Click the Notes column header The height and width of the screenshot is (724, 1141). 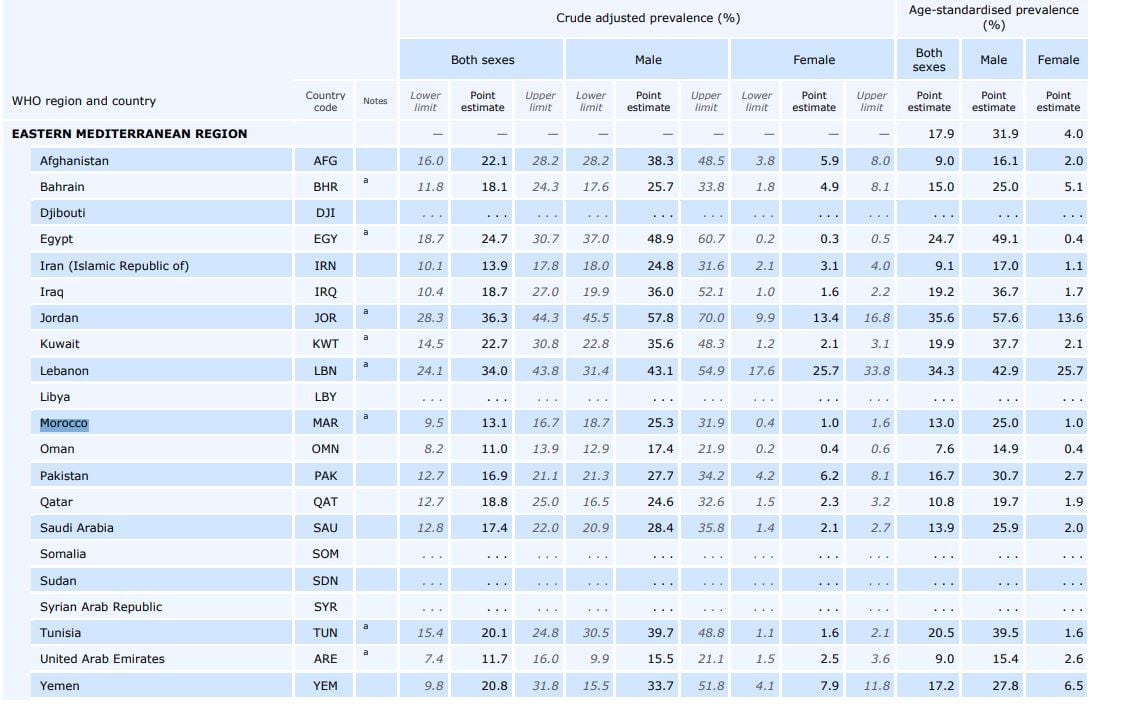point(375,101)
